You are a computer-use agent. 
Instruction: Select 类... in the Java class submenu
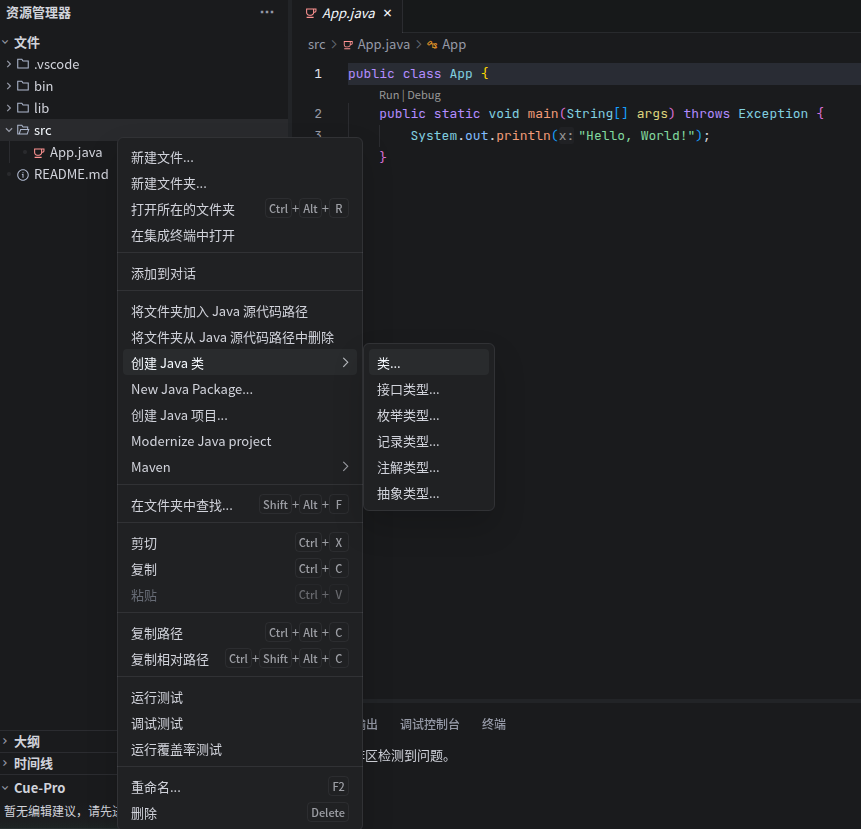[x=429, y=363]
